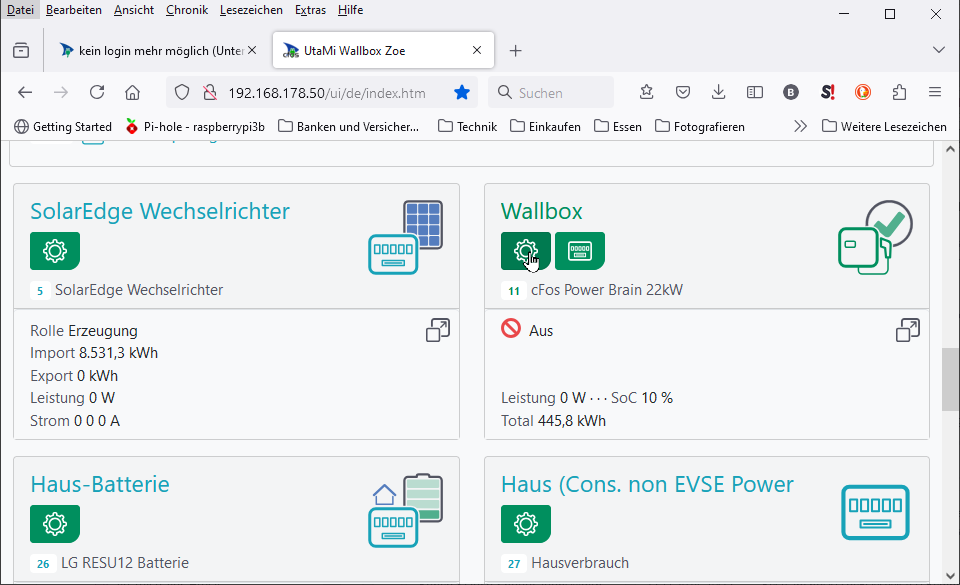This screenshot has height=585, width=960.
Task: Click the Haus-Batterie heading
Action: [x=100, y=484]
